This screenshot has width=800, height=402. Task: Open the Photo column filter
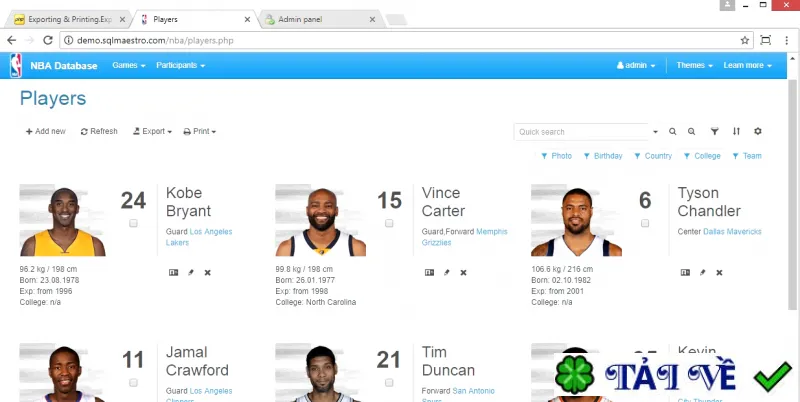coord(556,156)
